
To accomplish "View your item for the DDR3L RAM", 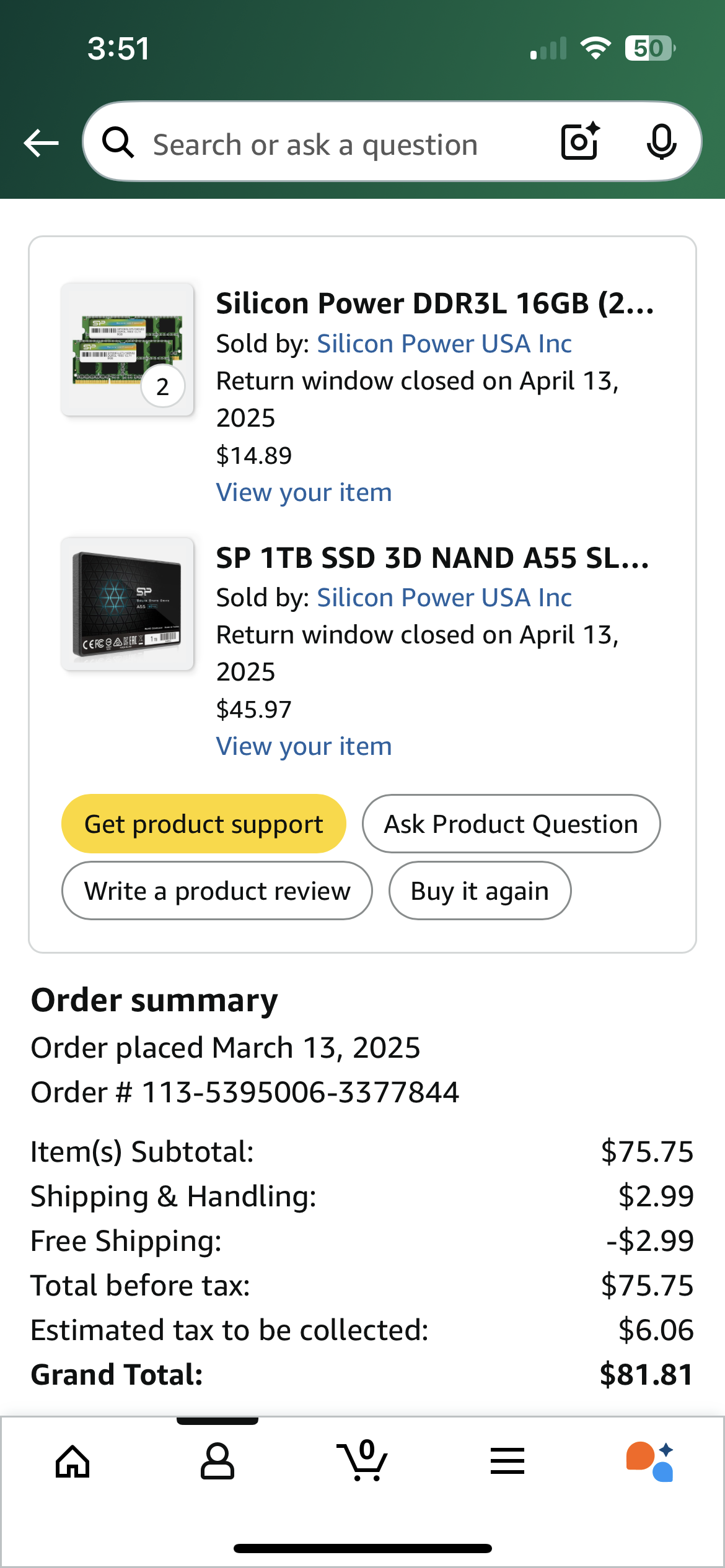I will tap(304, 492).
